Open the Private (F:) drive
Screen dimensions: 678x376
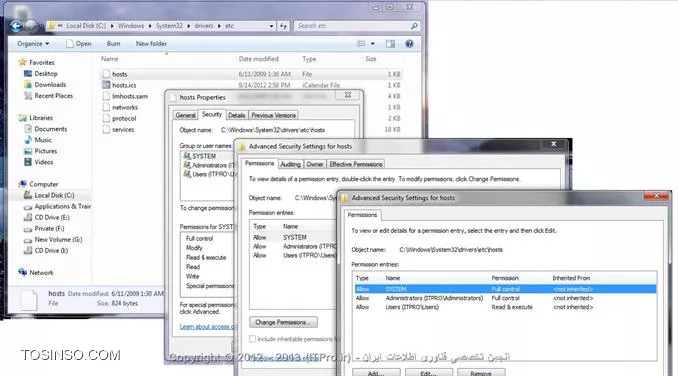coord(49,228)
